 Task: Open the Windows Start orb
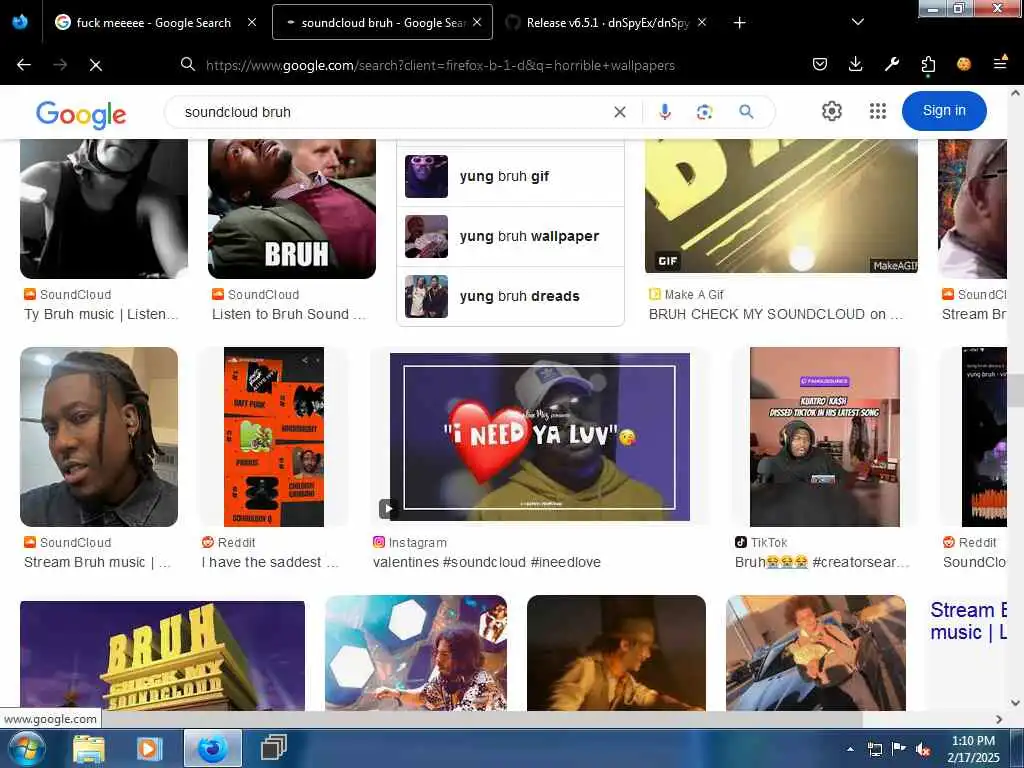(27, 748)
